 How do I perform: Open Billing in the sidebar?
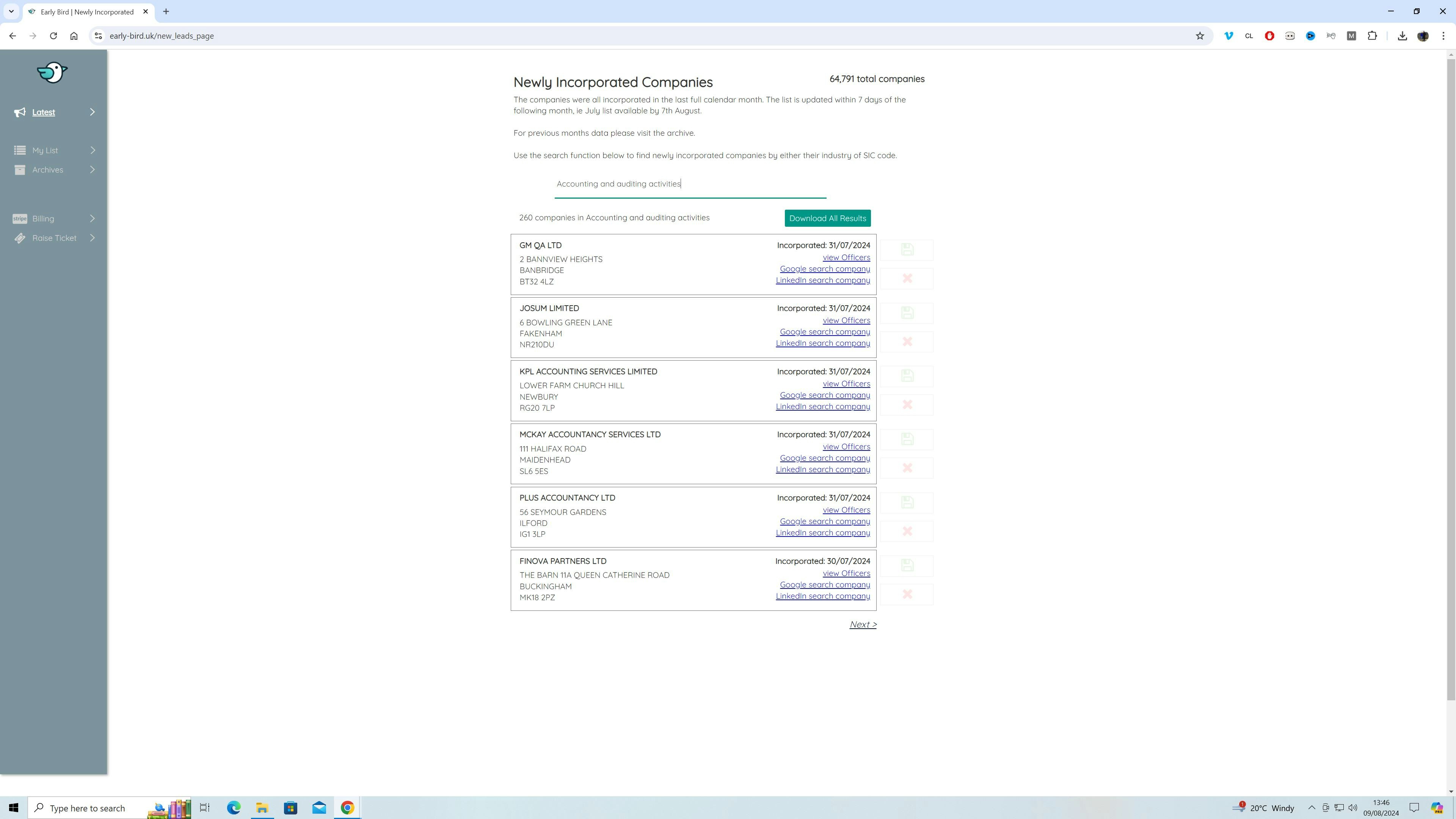pos(43,219)
